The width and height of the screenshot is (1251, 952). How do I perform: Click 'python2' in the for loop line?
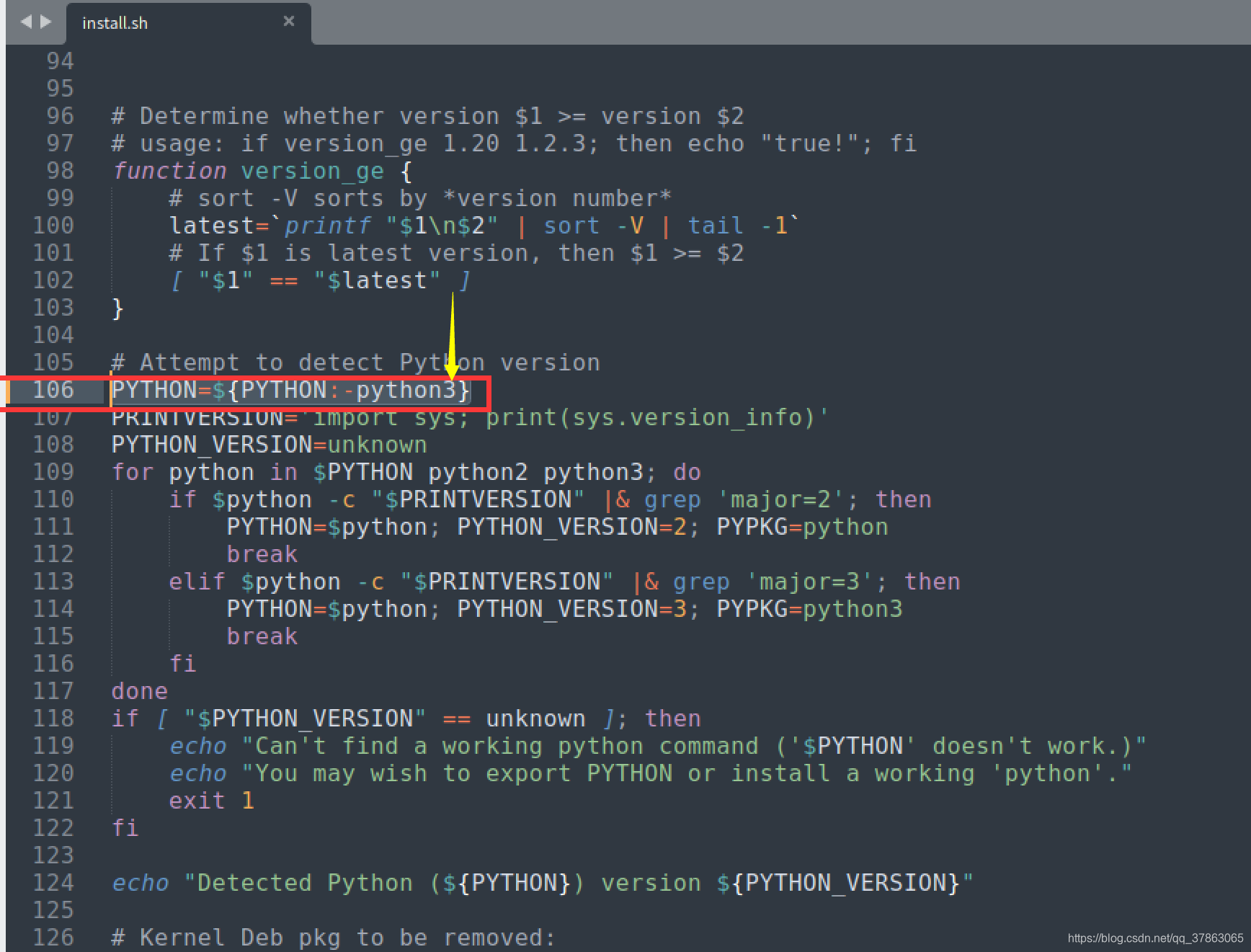click(478, 473)
